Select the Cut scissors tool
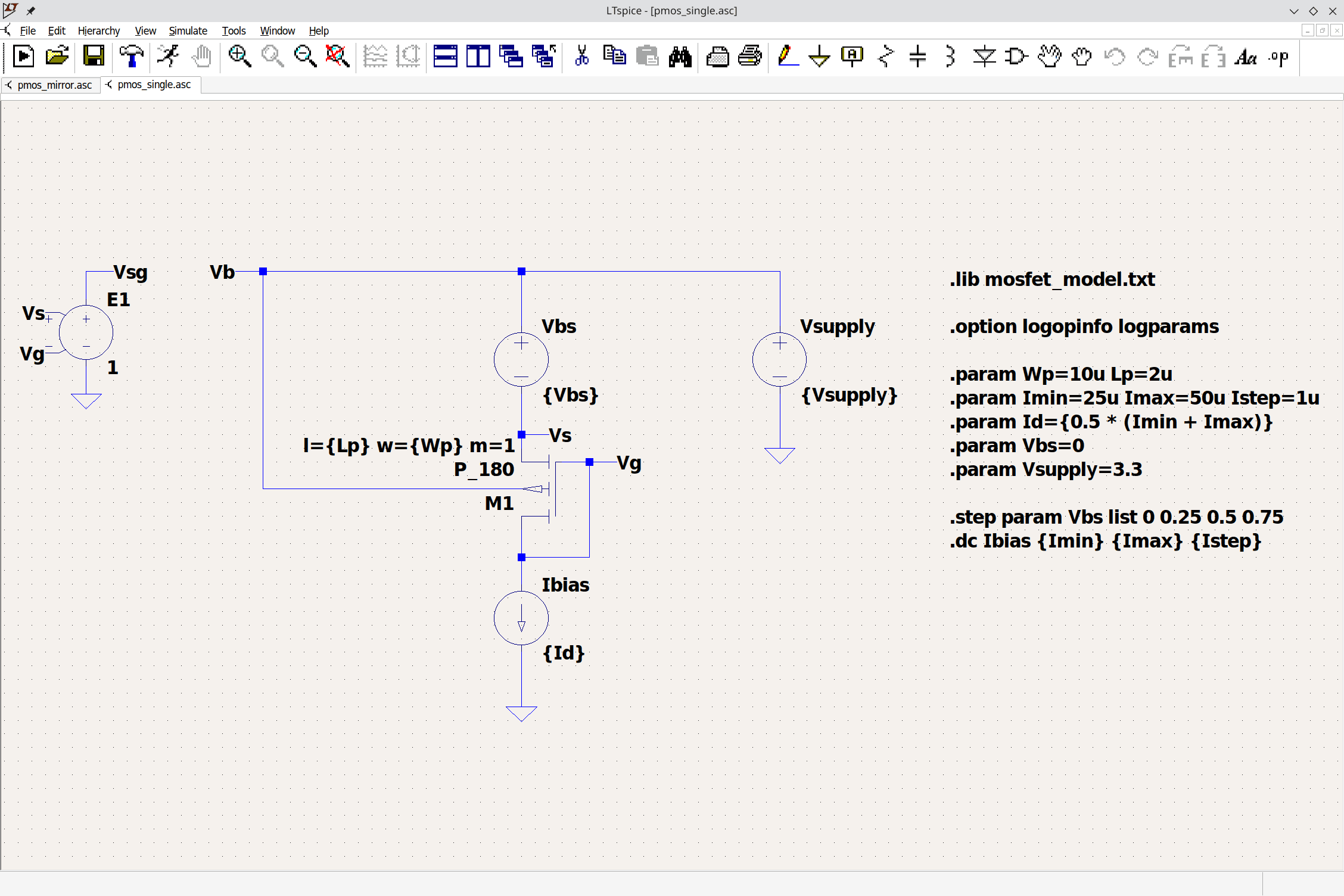 pos(581,57)
